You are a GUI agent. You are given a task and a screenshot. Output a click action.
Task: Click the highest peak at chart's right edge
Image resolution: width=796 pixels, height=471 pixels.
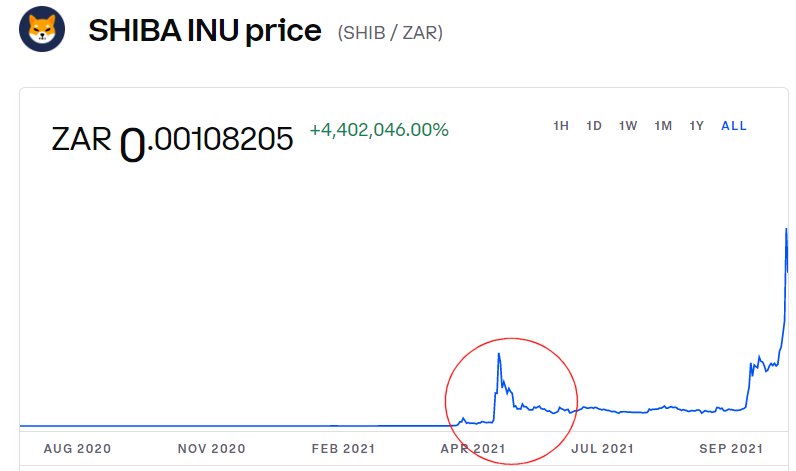(786, 230)
